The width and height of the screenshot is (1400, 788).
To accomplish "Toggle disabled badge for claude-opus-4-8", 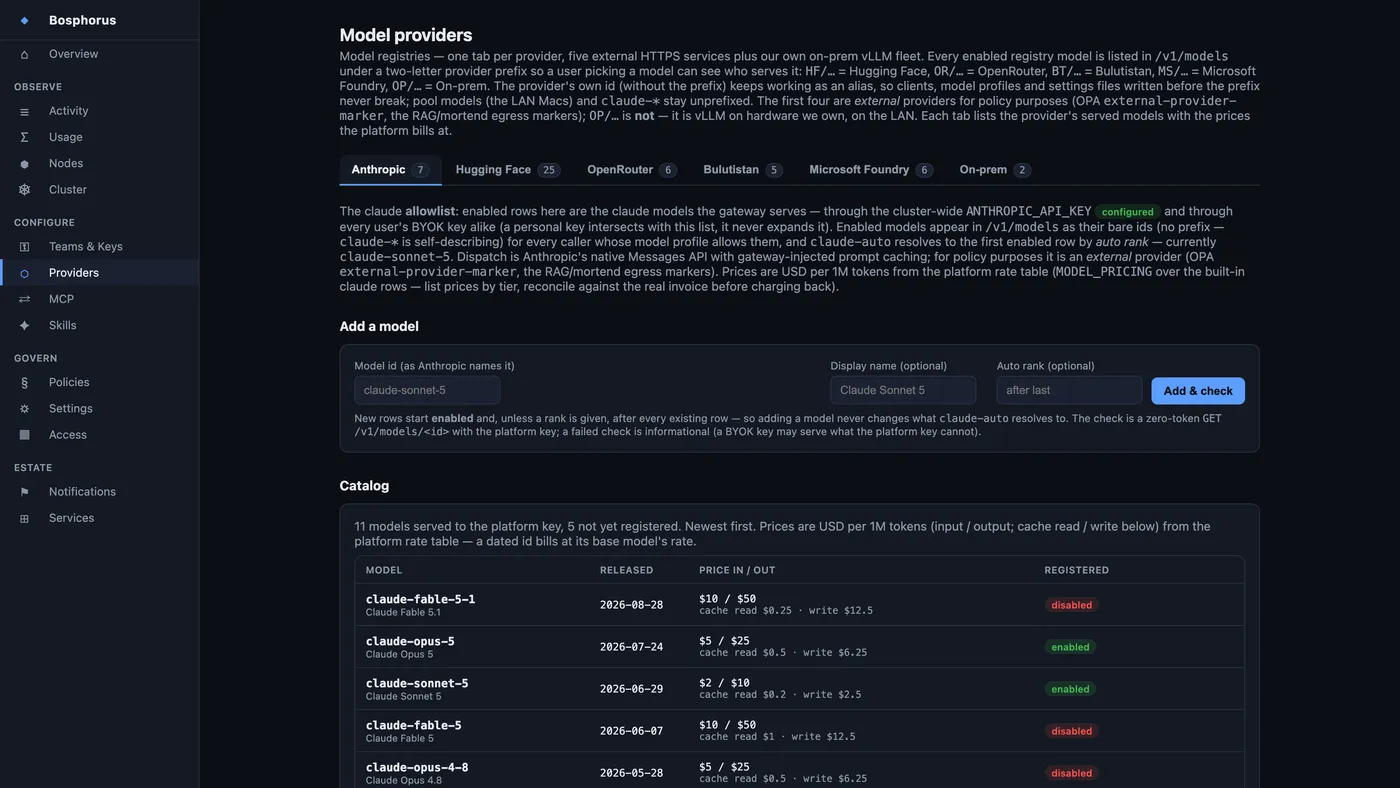I will pos(1071,773).
